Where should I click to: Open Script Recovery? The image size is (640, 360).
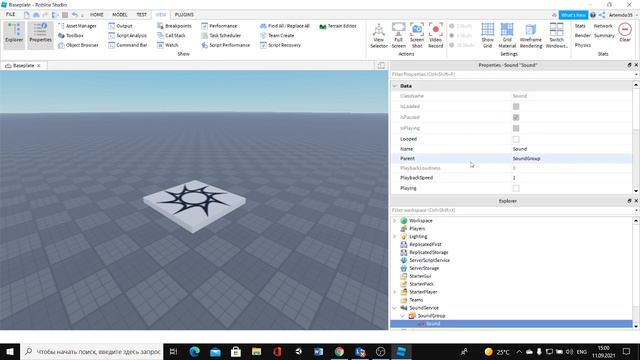pos(280,45)
